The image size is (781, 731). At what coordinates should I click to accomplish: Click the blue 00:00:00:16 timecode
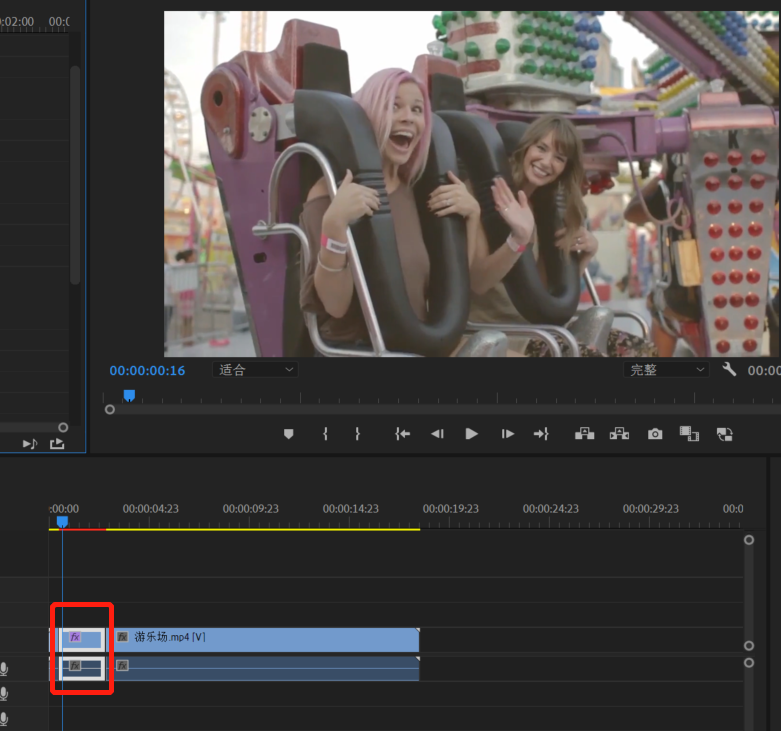pyautogui.click(x=147, y=371)
